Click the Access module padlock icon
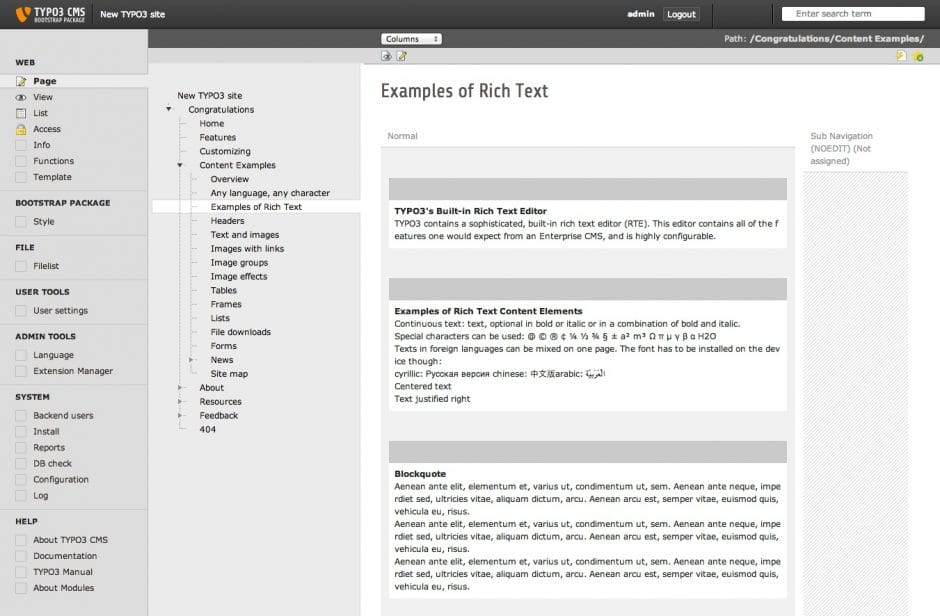940x616 pixels. pos(22,129)
